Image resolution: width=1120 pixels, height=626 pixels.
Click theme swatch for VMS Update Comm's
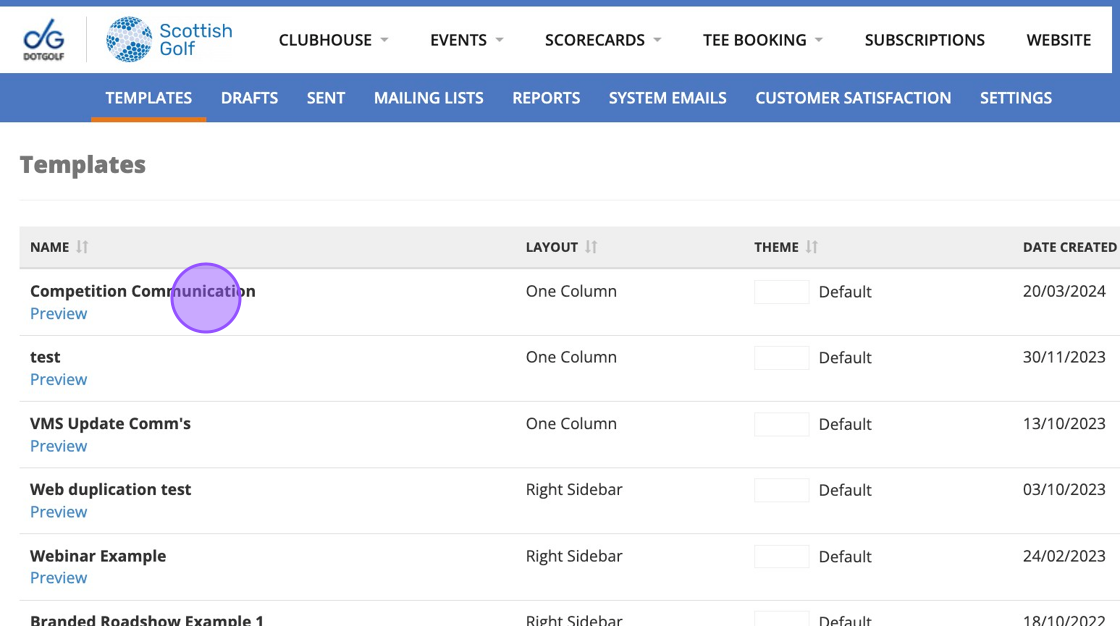click(781, 424)
